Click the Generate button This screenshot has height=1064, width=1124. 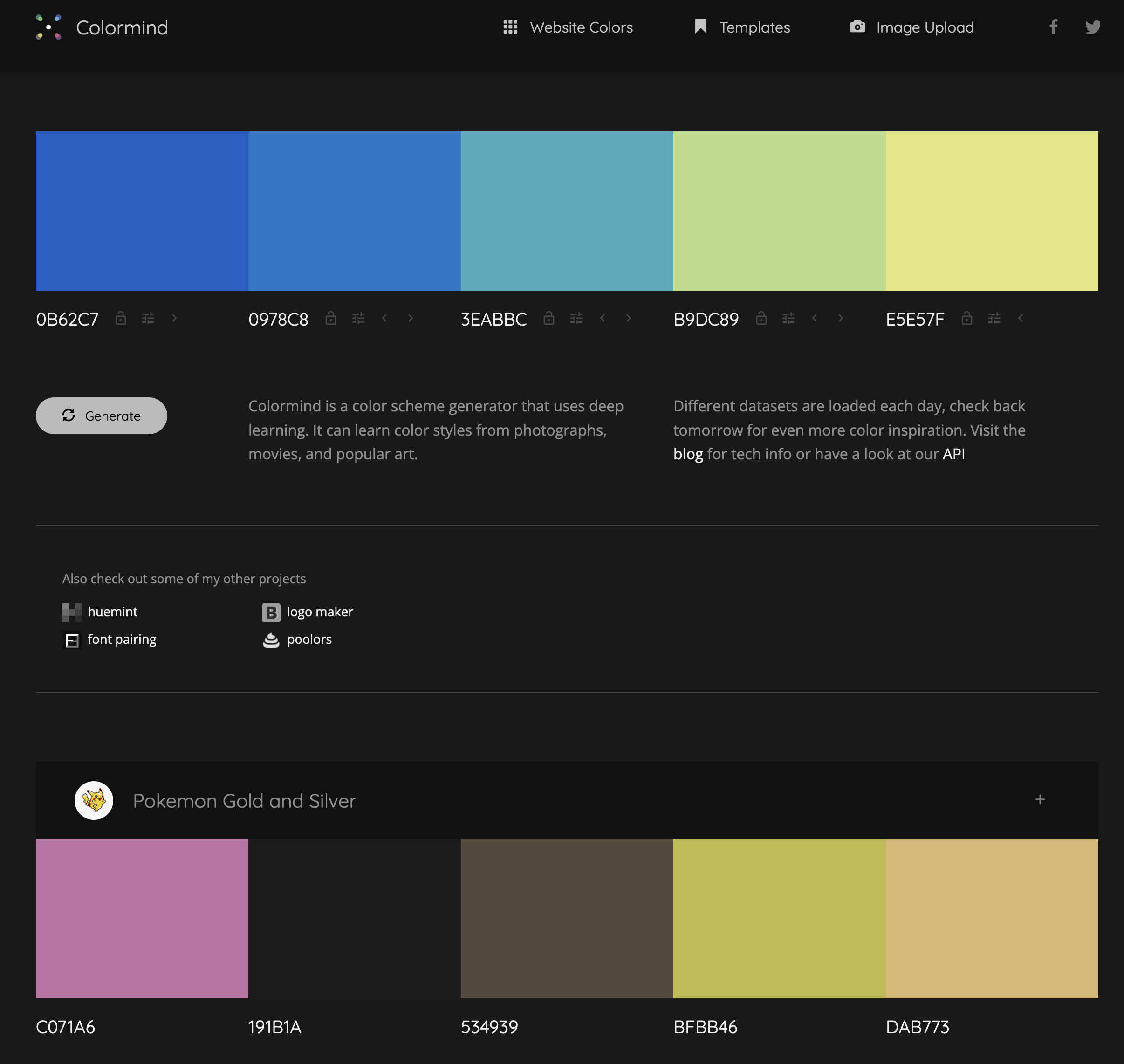(102, 416)
